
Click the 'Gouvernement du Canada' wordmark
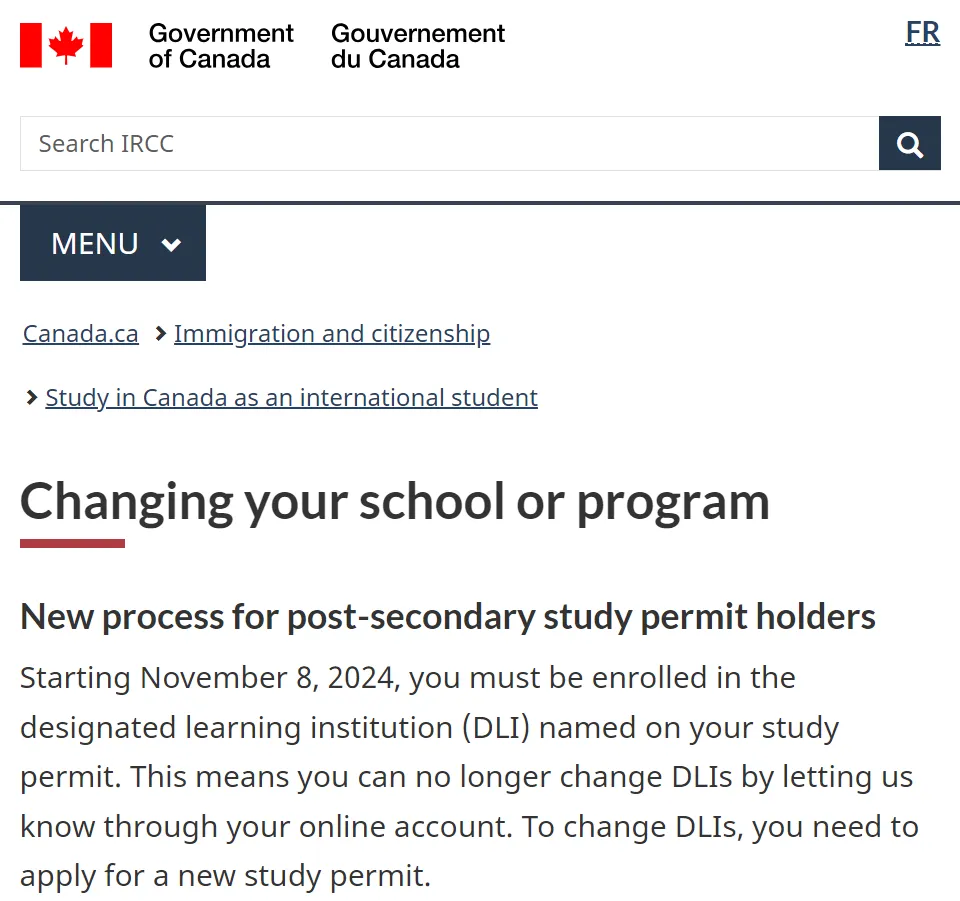pyautogui.click(x=418, y=46)
